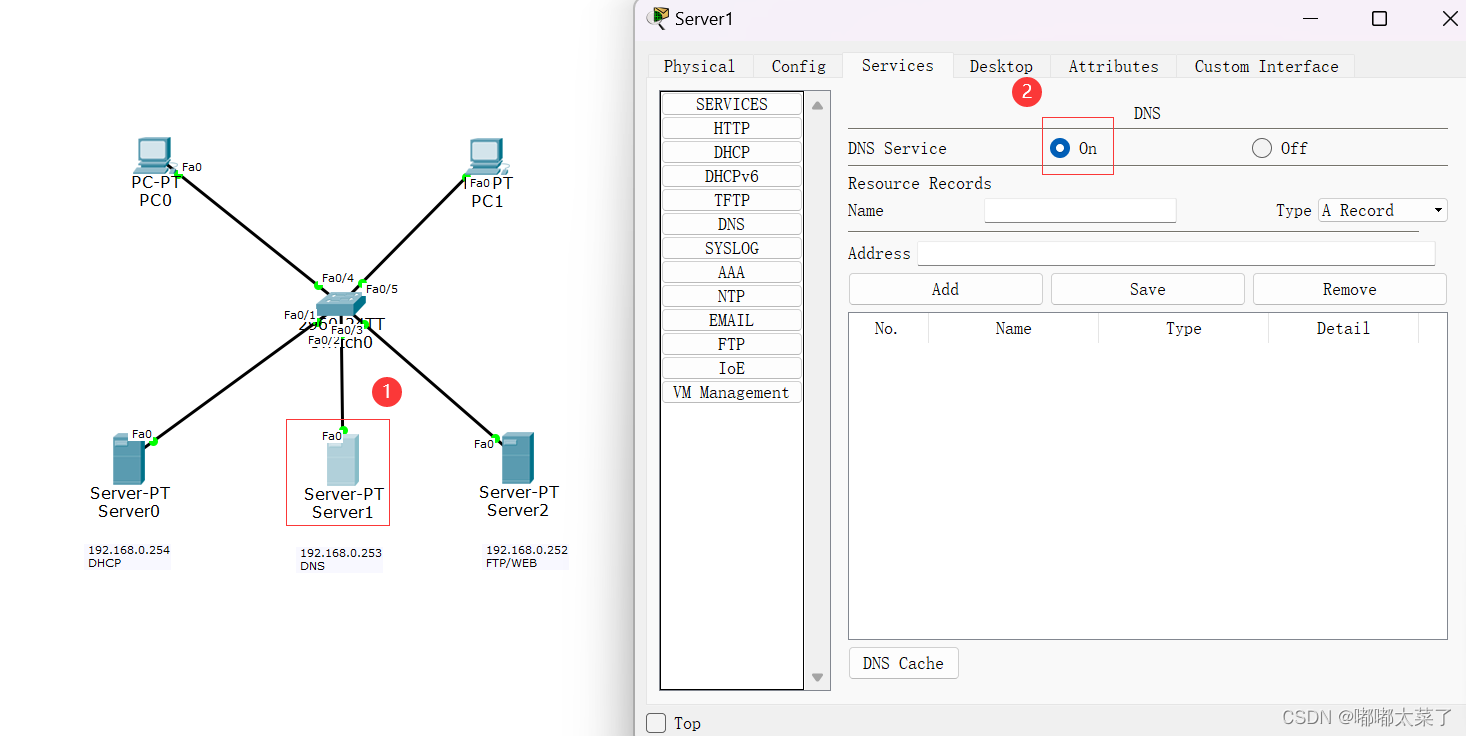Open the record Type dropdown
This screenshot has height=736, width=1466.
pos(1383,210)
